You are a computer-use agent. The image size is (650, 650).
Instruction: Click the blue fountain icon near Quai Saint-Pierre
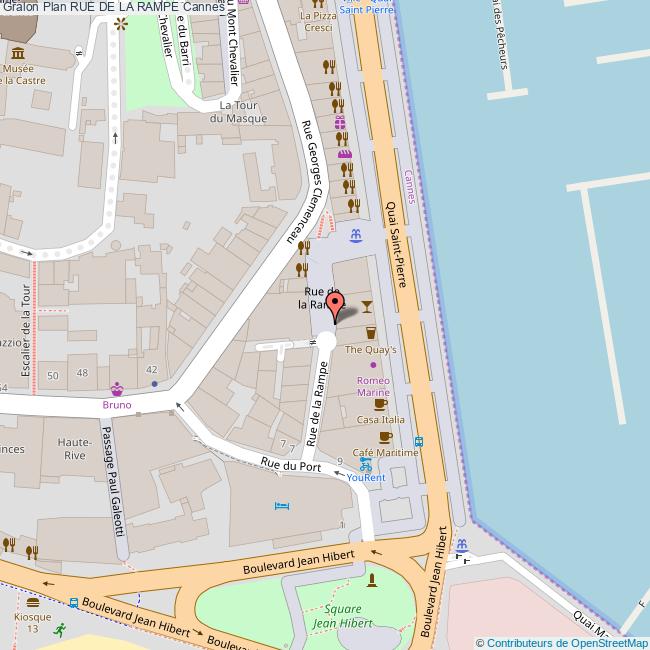click(356, 236)
